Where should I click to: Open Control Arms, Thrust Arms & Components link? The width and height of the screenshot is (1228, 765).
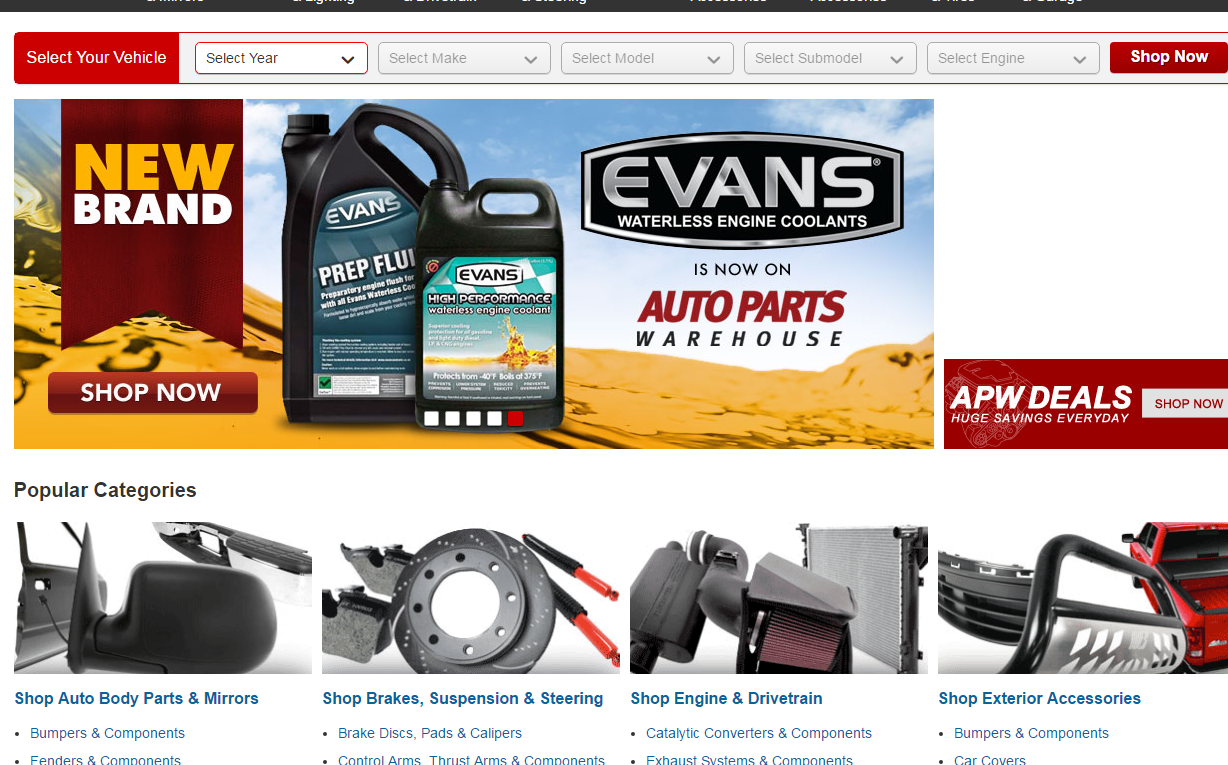click(x=472, y=760)
